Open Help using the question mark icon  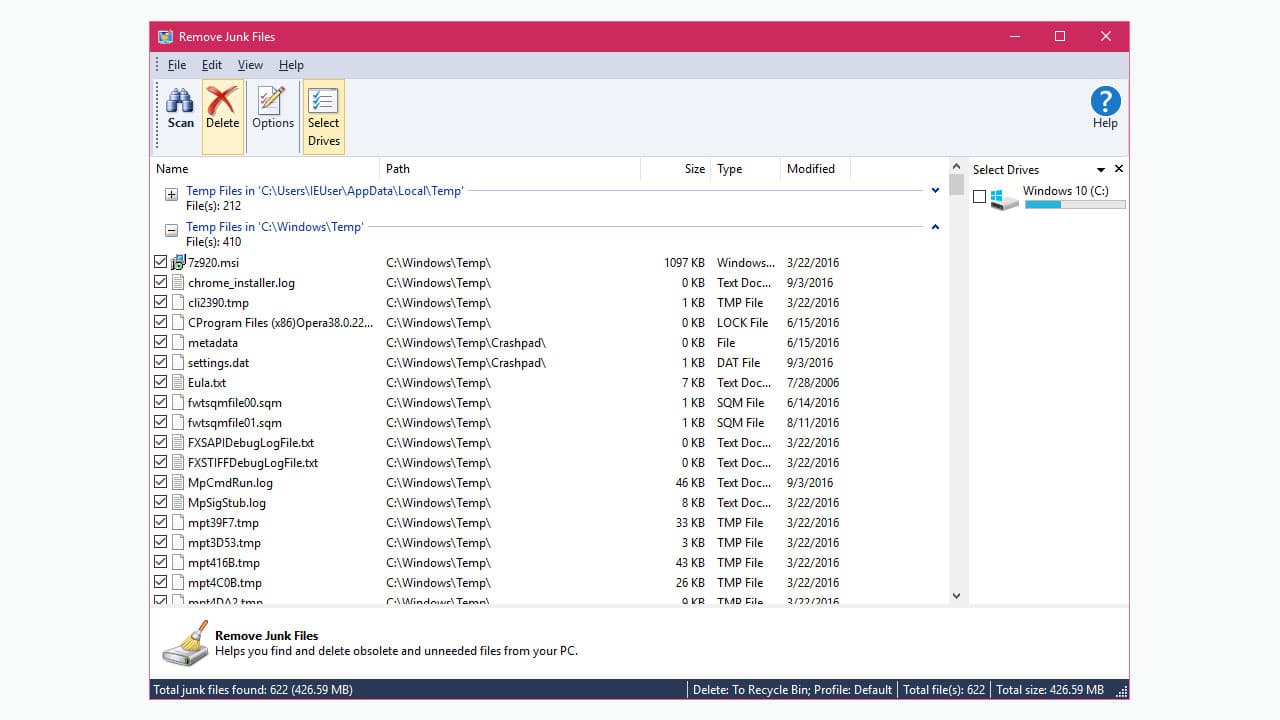[1105, 100]
